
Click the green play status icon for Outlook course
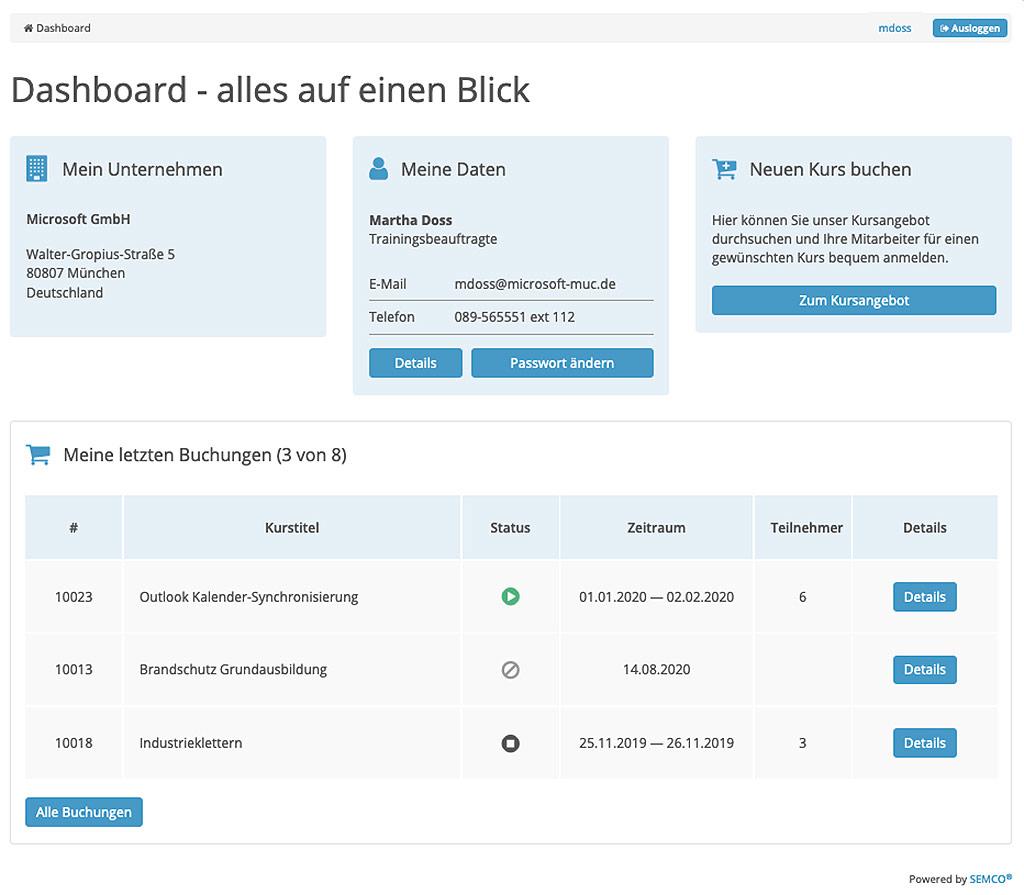point(510,597)
